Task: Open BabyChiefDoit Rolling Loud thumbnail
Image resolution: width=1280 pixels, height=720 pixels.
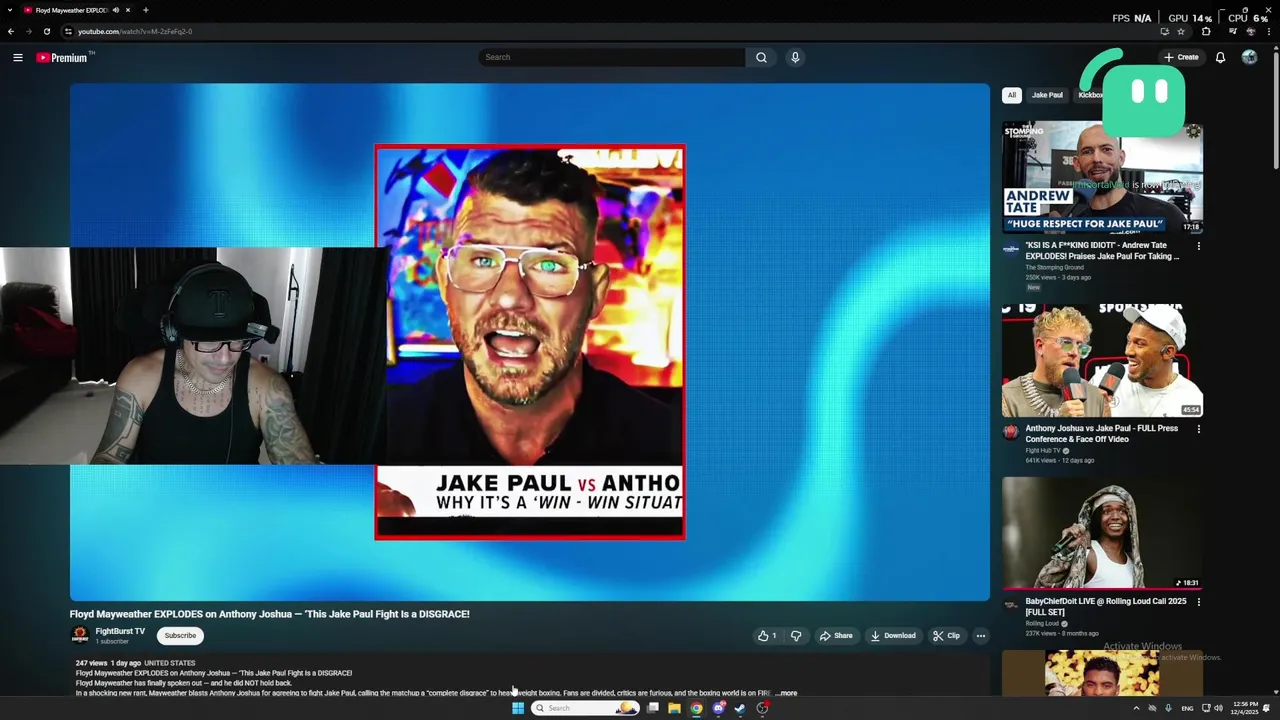Action: coord(1102,533)
